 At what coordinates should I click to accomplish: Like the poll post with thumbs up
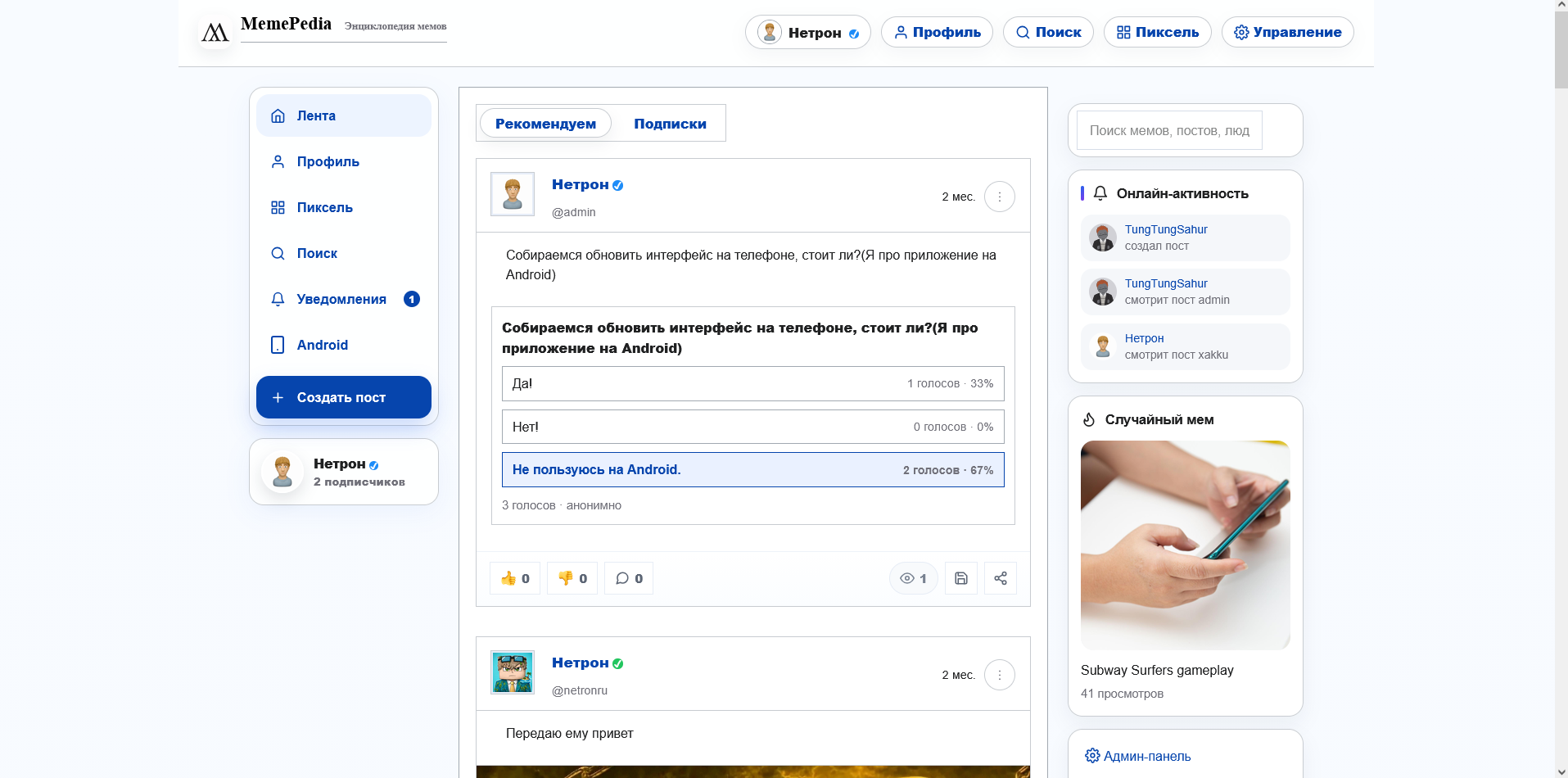point(515,578)
